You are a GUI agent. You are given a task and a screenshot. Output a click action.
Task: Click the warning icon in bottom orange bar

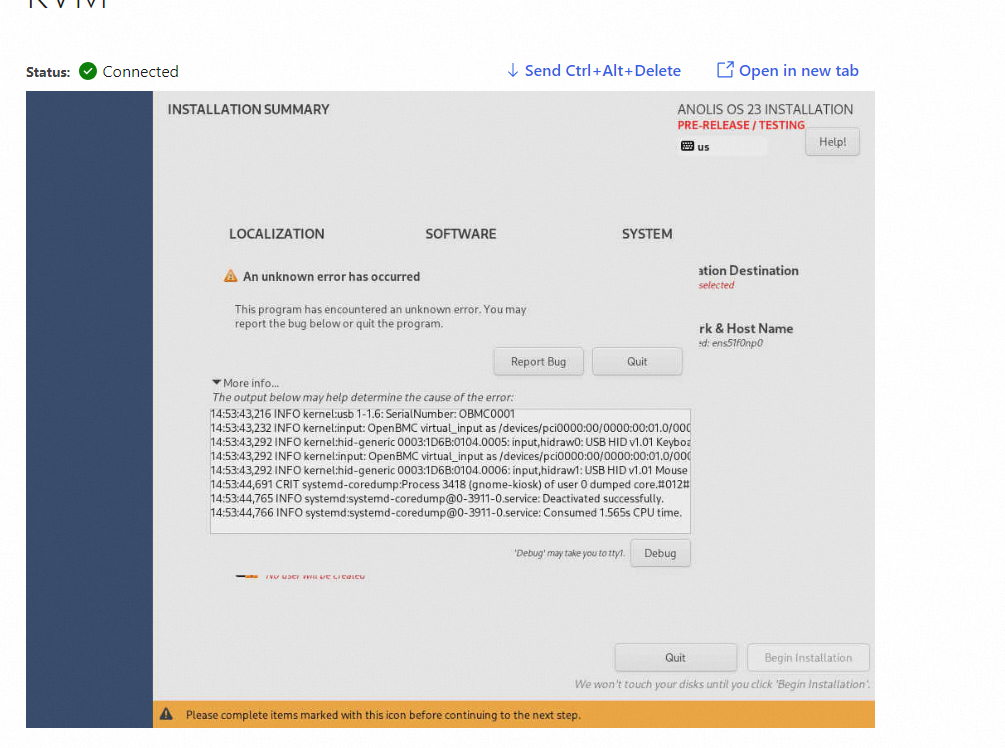(166, 714)
